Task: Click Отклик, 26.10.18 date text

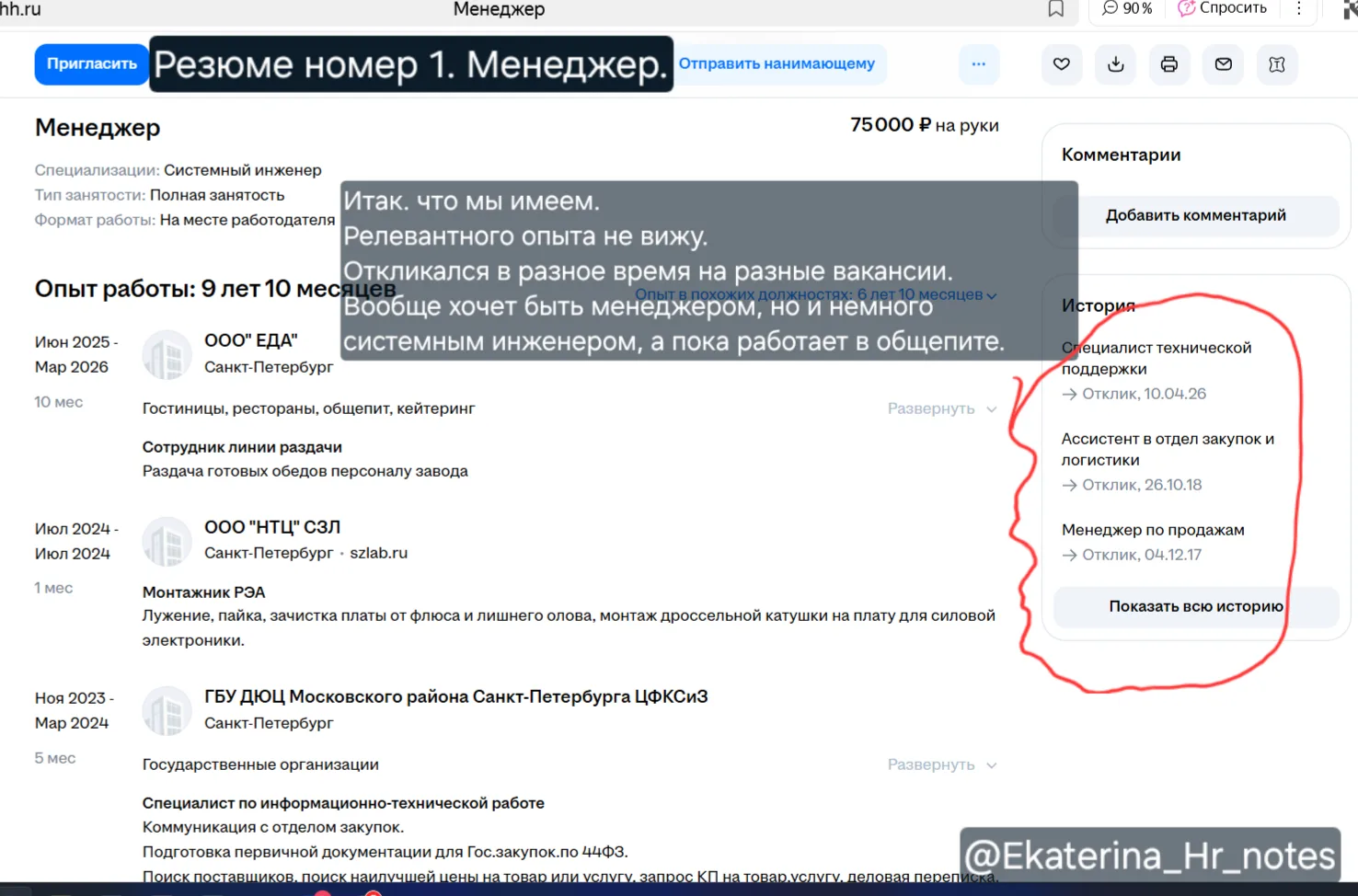Action: (1142, 485)
